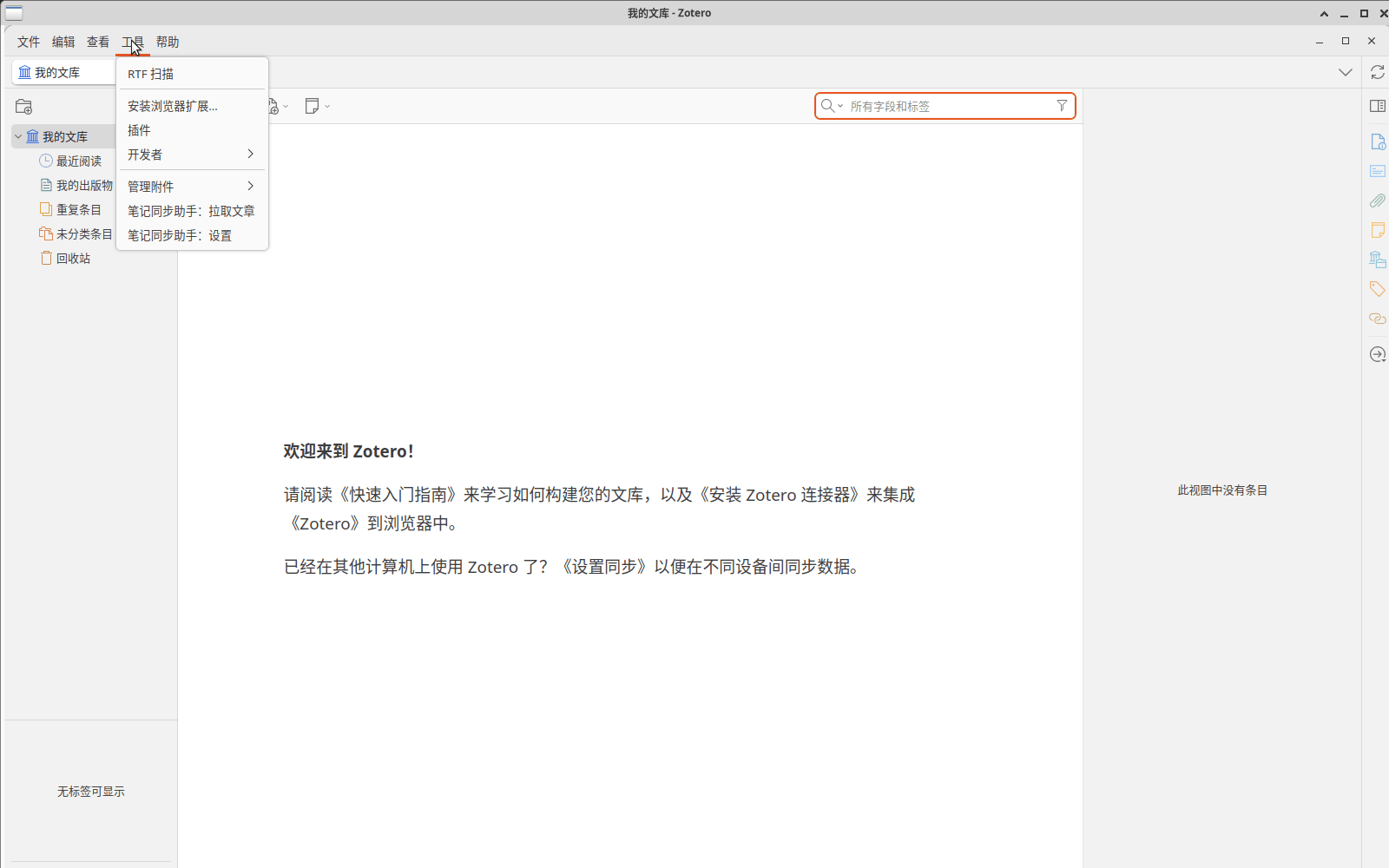Open the Libraries and Collections side rail icon

pyautogui.click(x=1377, y=260)
